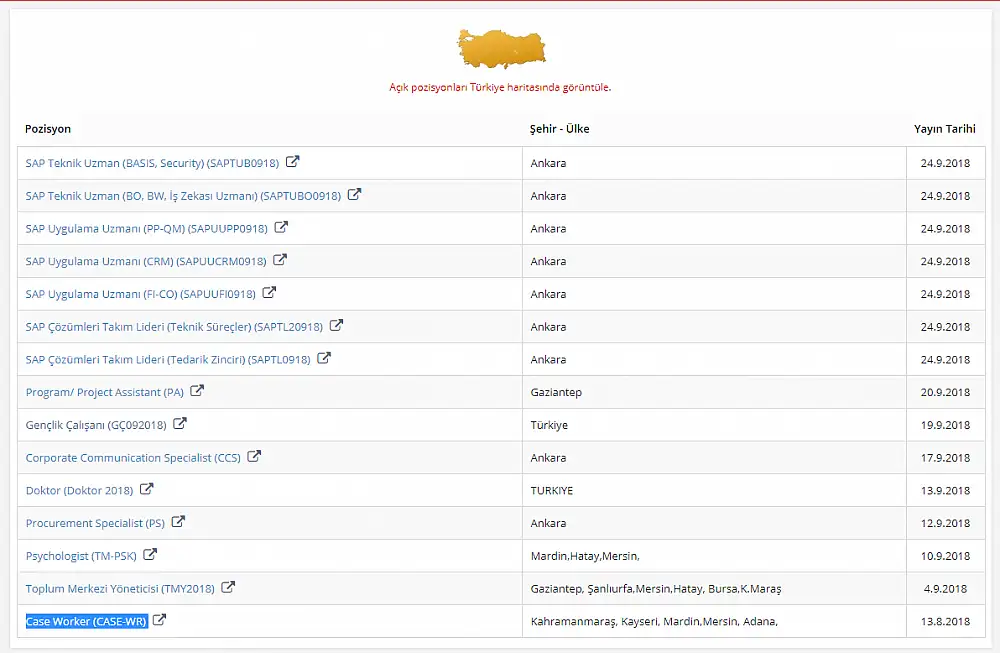The width and height of the screenshot is (1000, 653).
Task: Open SAP Çözümleri Takım Lideri (Teknik Süreçler) link
Action: 174,326
